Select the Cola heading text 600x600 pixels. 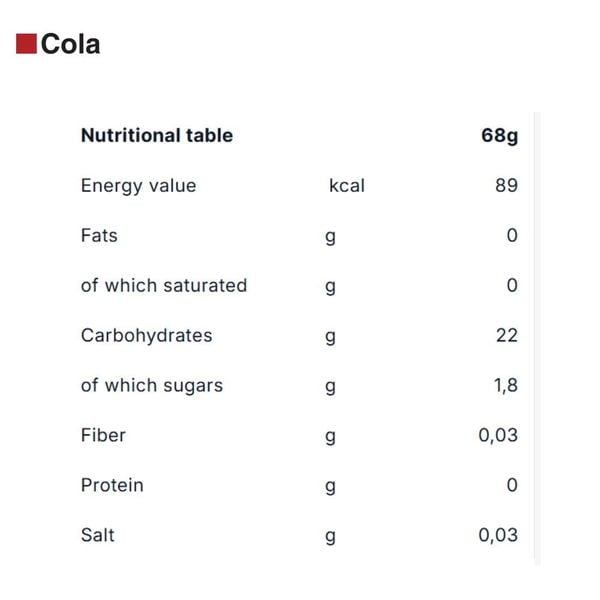70,44
